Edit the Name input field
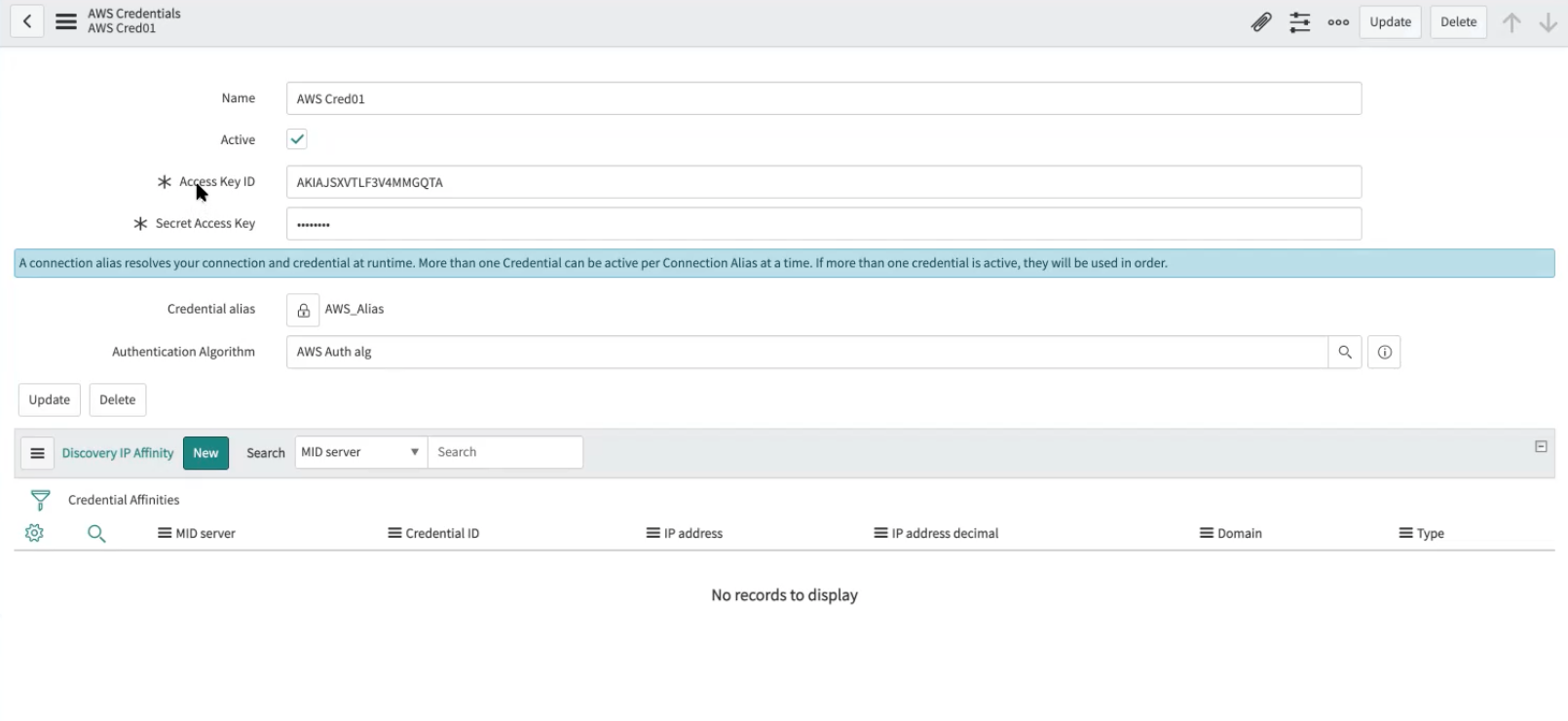Viewport: 1568px width, 721px height. click(824, 98)
